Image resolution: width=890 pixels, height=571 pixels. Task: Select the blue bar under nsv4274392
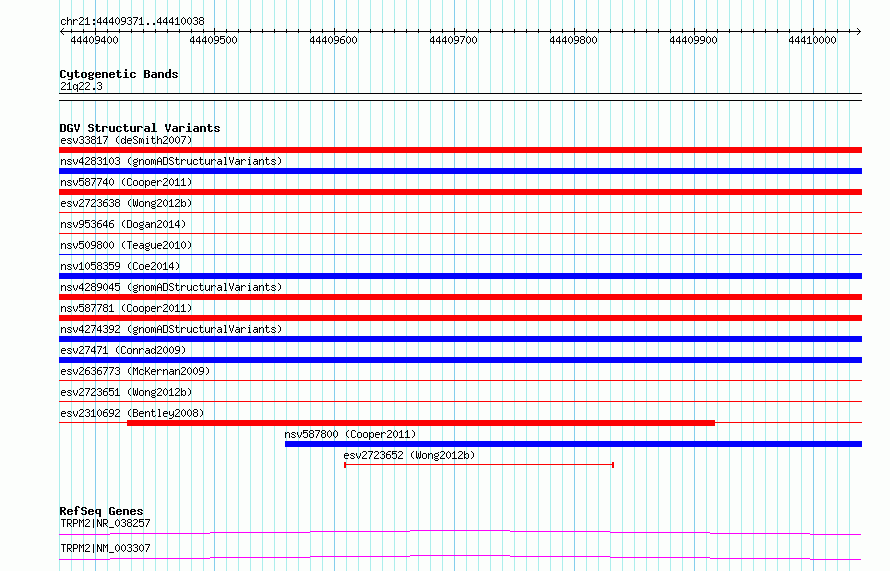coord(460,339)
